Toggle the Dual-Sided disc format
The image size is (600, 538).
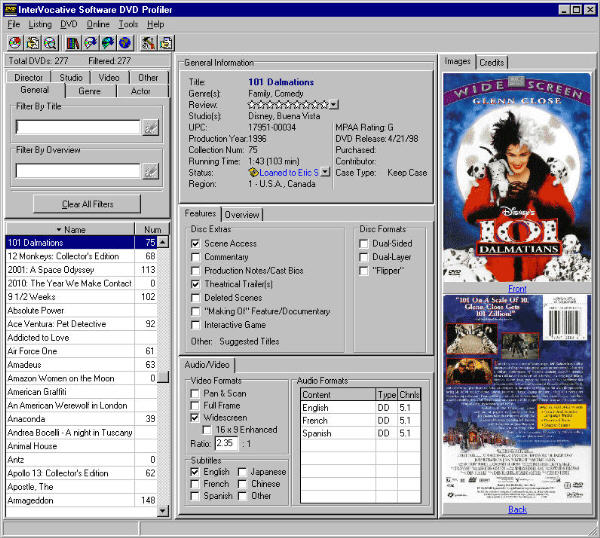364,243
